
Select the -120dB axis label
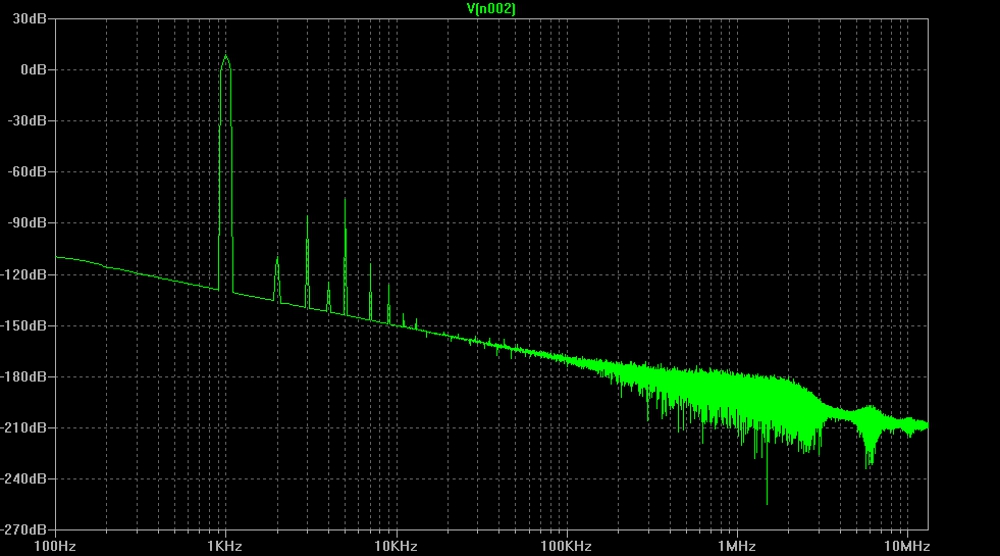click(28, 274)
